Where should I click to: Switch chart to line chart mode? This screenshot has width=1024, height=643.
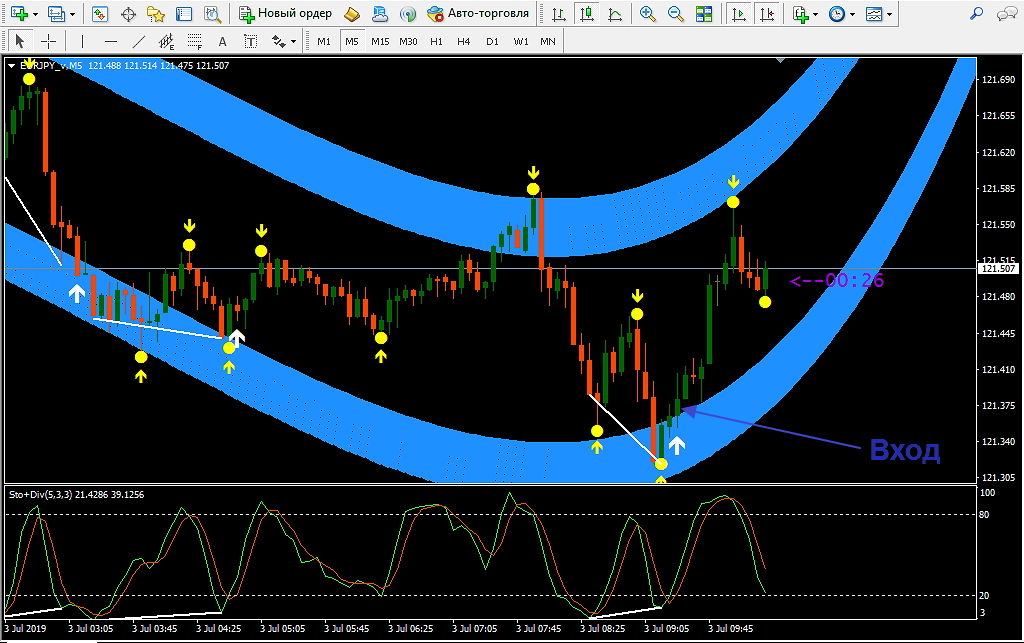pyautogui.click(x=615, y=14)
